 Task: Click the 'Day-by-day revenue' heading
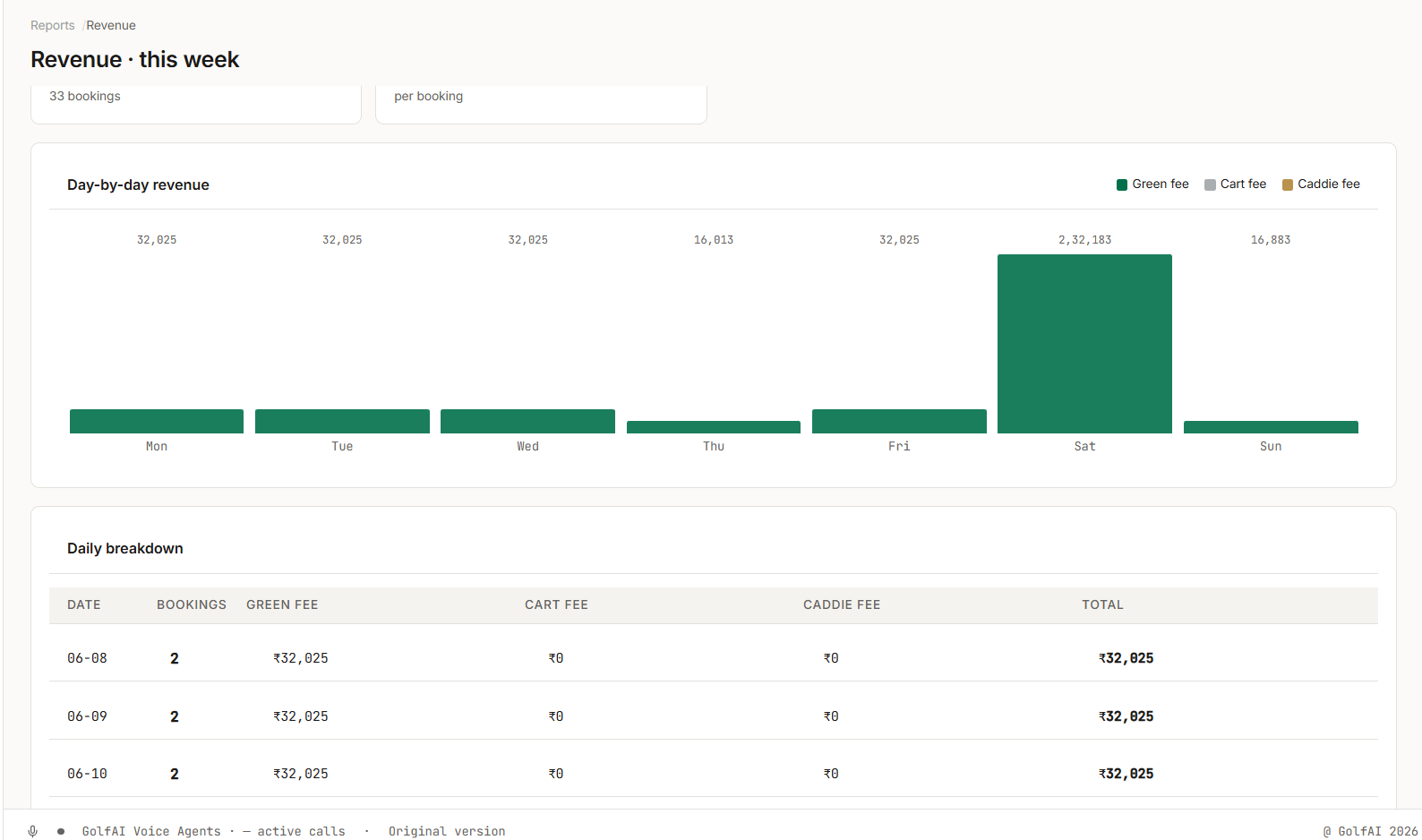pyautogui.click(x=138, y=184)
